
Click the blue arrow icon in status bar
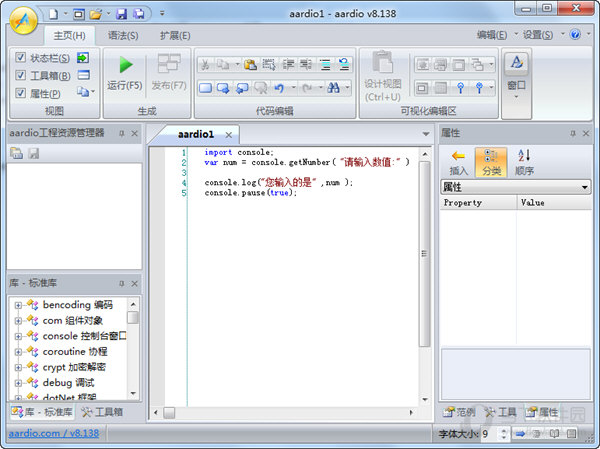[520, 434]
